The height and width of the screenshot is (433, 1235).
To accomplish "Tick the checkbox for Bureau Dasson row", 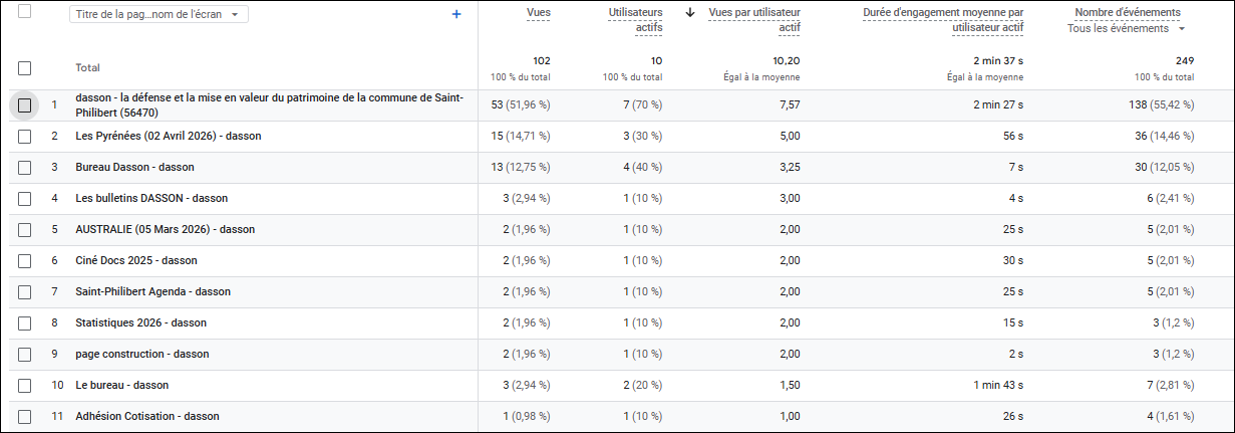I will coord(25,167).
